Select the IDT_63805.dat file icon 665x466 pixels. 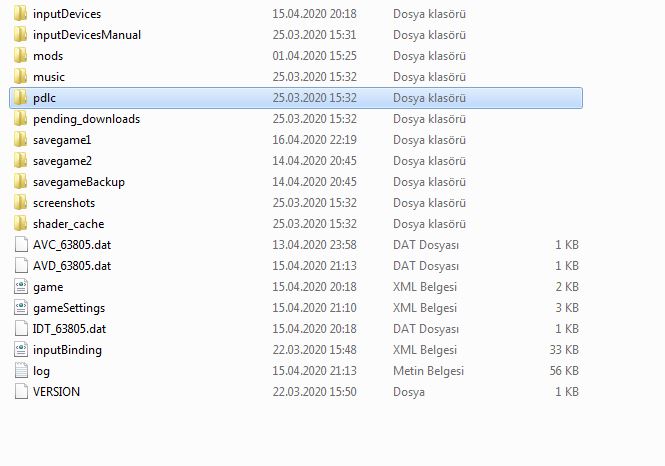21,329
